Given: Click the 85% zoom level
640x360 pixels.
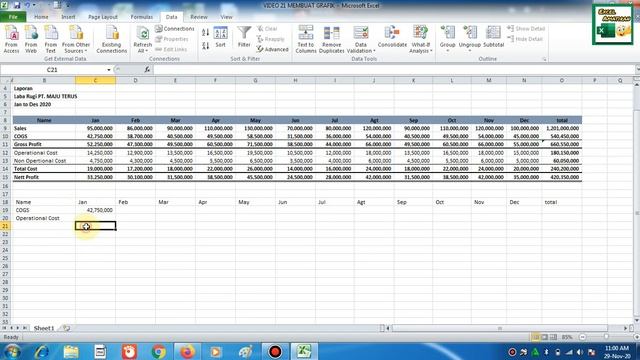Looking at the screenshot, I should pyautogui.click(x=567, y=337).
